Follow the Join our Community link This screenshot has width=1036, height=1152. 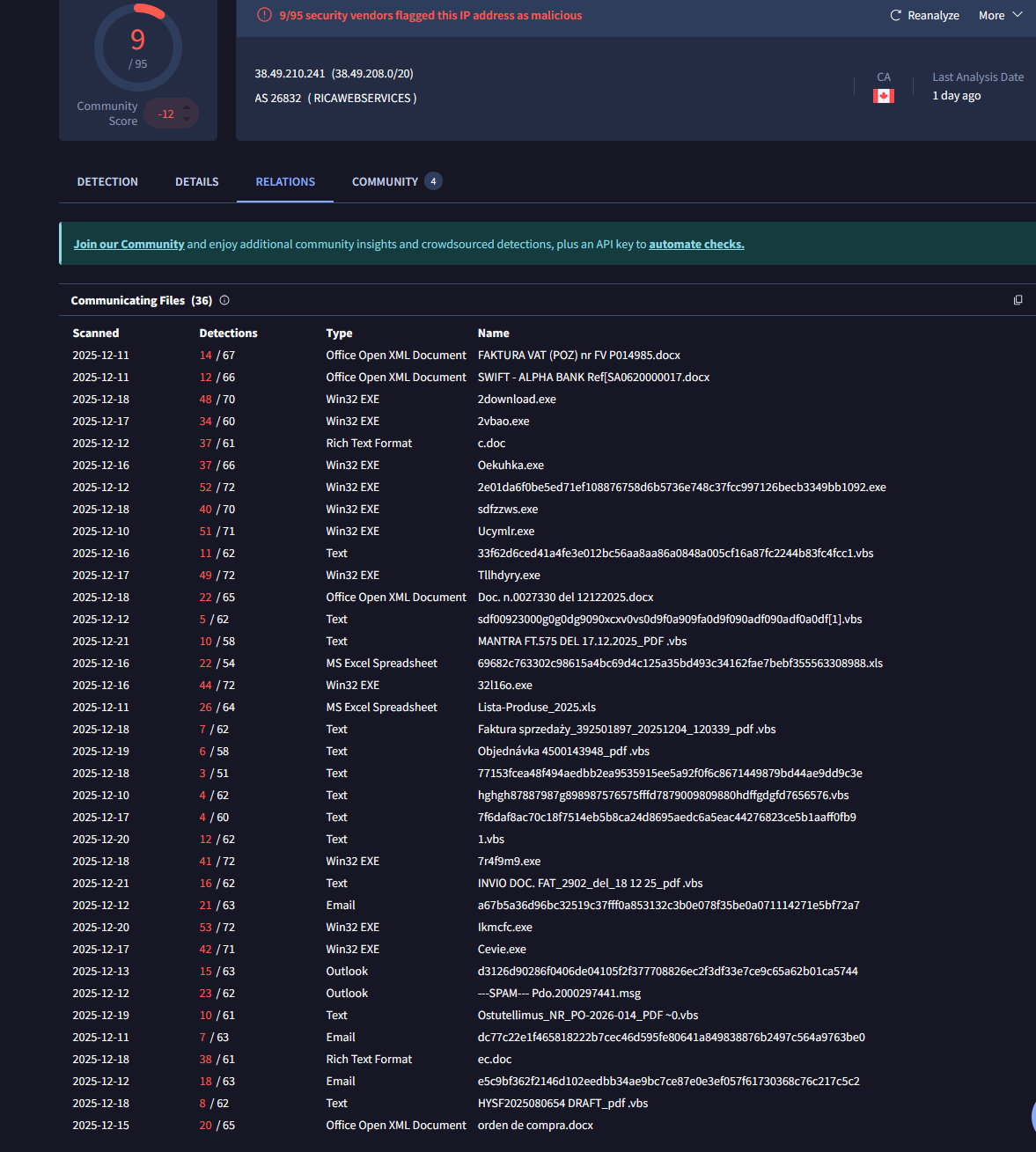(x=129, y=245)
